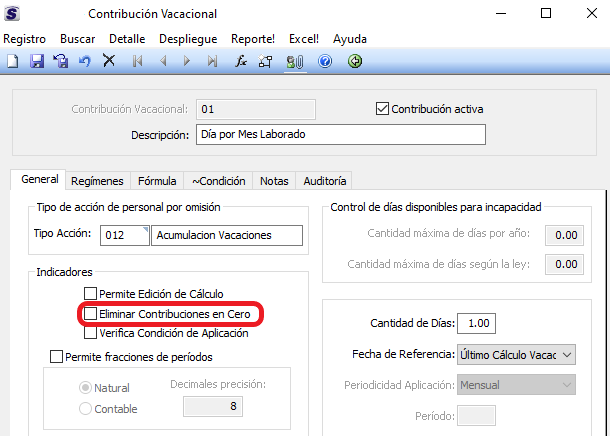The height and width of the screenshot is (436, 610).
Task: Check Permite fracciones de períodos
Action: 56,357
